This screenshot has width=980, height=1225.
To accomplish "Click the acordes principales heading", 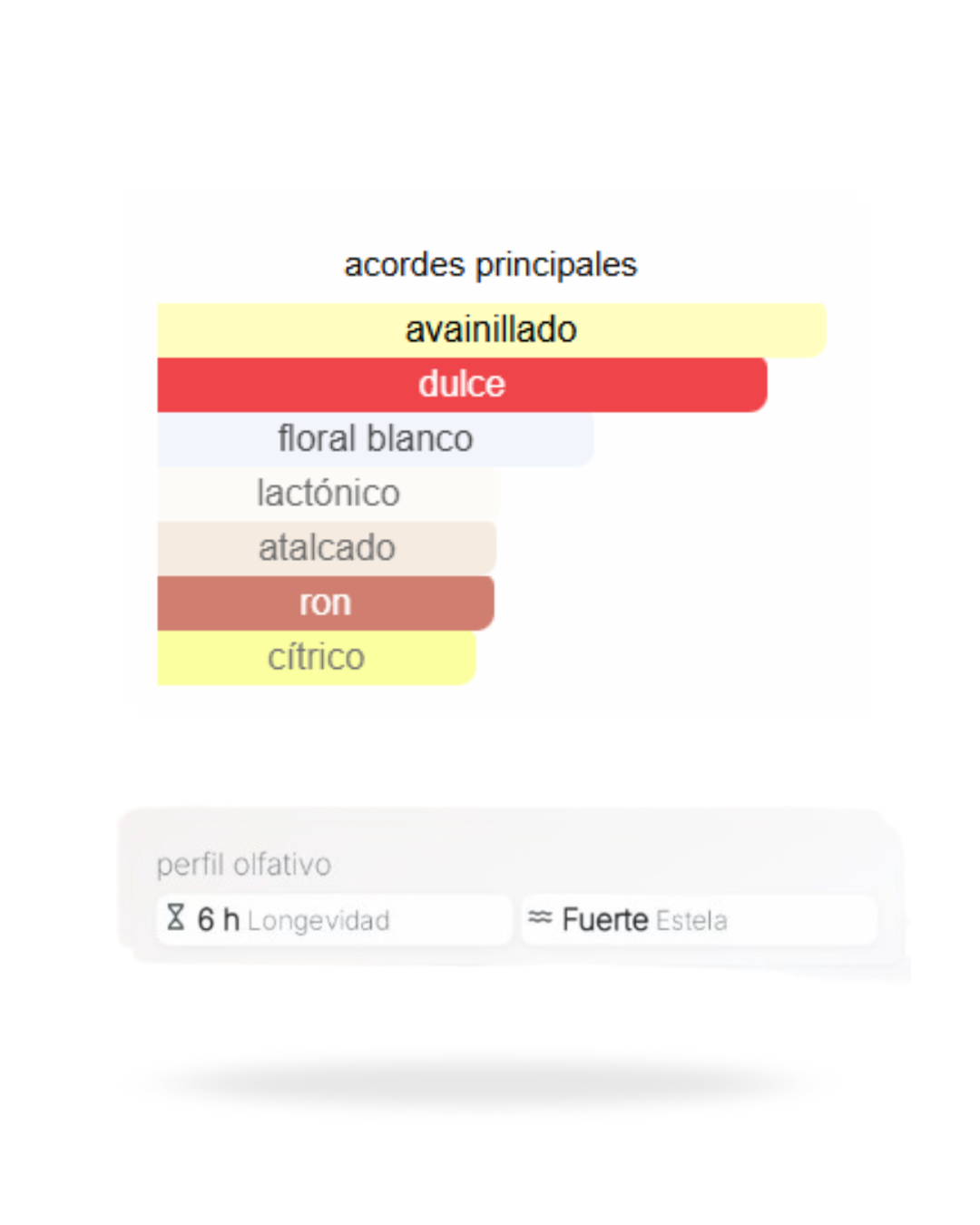I will 490,264.
